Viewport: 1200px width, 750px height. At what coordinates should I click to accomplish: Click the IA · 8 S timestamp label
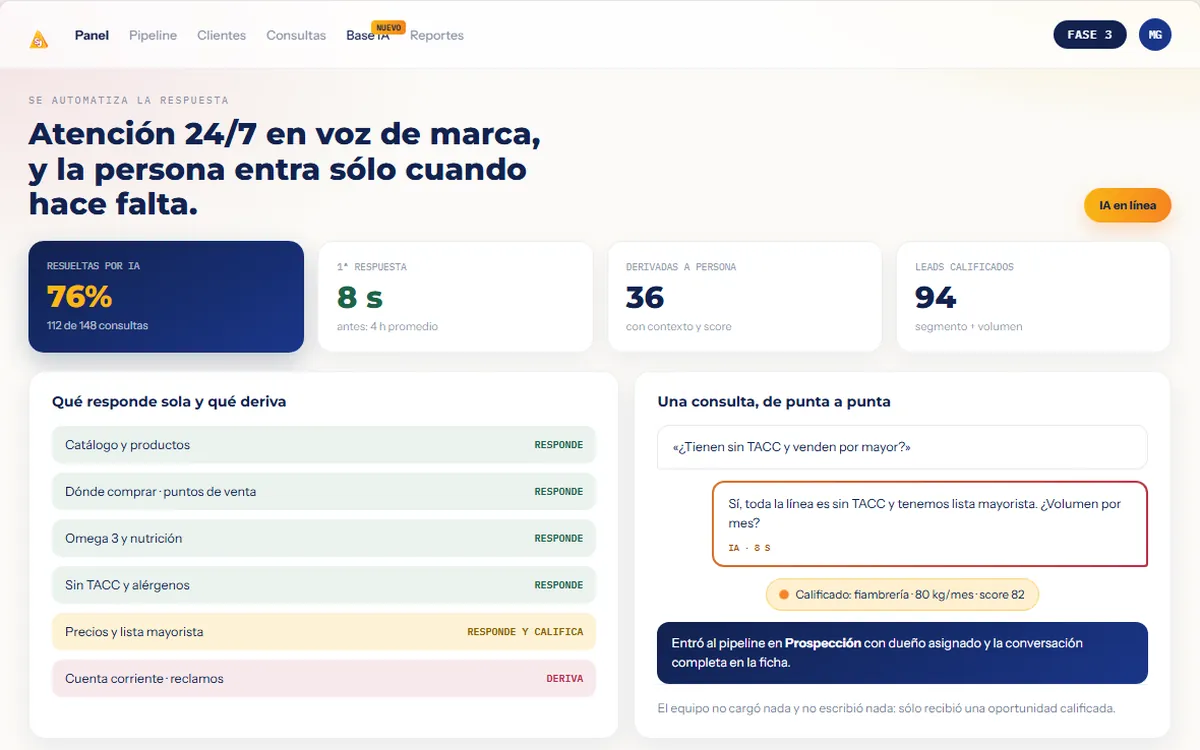[x=750, y=548]
